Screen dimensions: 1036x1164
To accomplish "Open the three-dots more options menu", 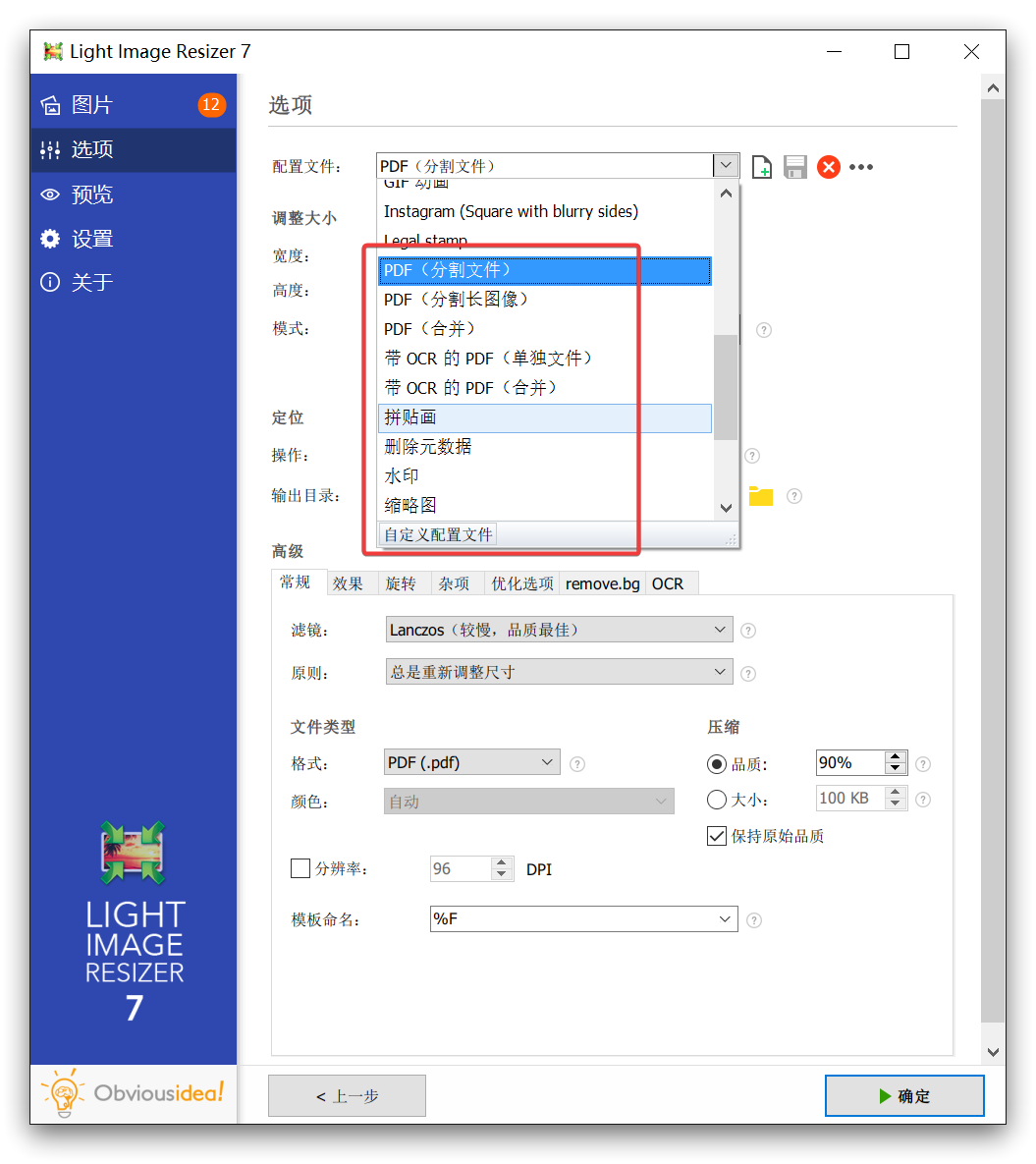I will tap(861, 167).
